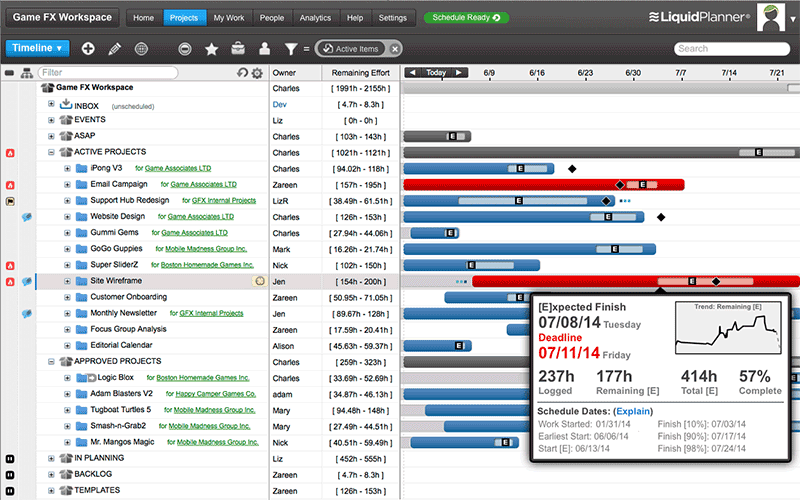
Task: Click the briefcase icon in toolbar
Action: pyautogui.click(x=238, y=48)
